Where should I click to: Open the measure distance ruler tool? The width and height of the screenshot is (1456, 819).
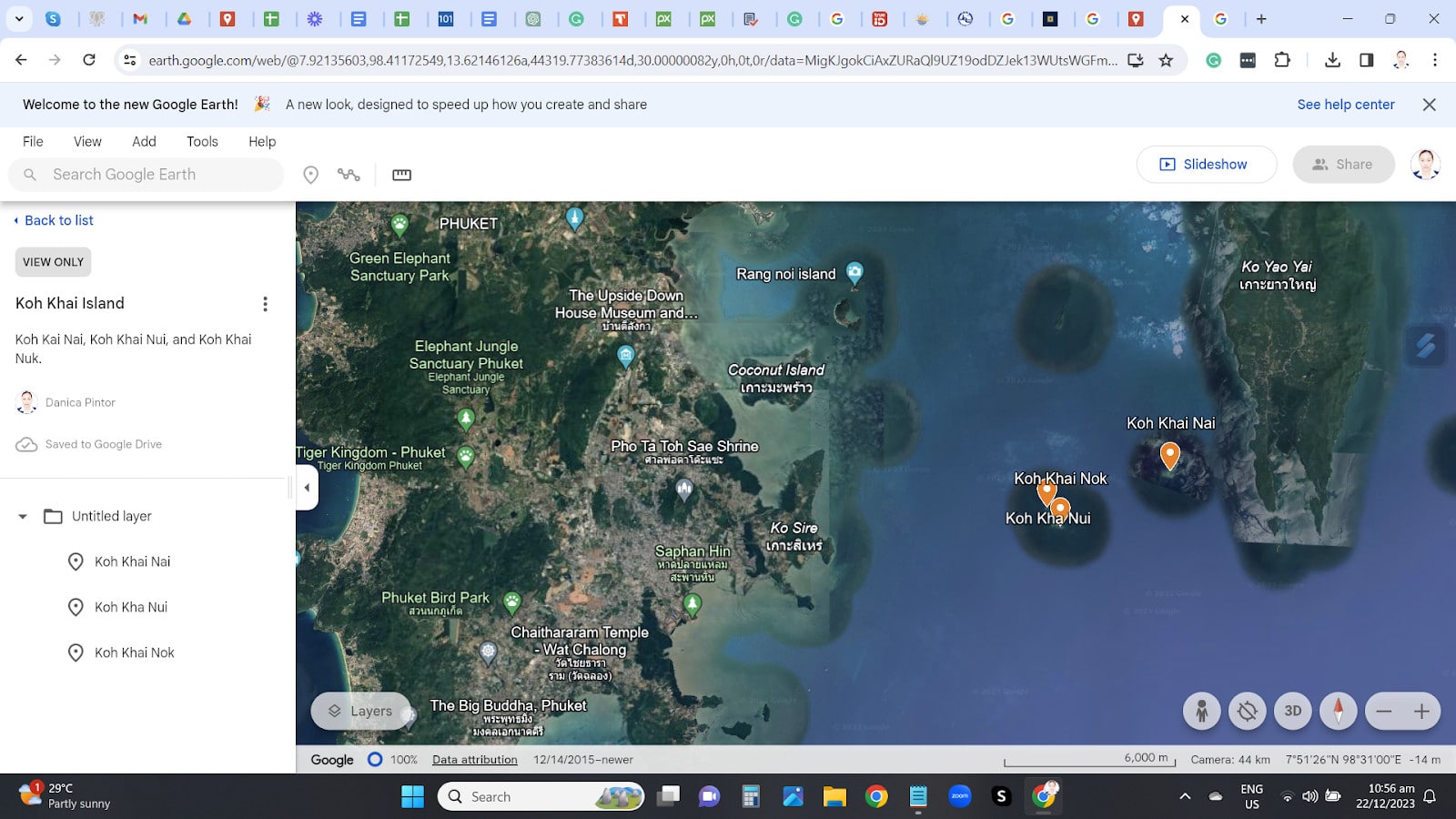[401, 174]
